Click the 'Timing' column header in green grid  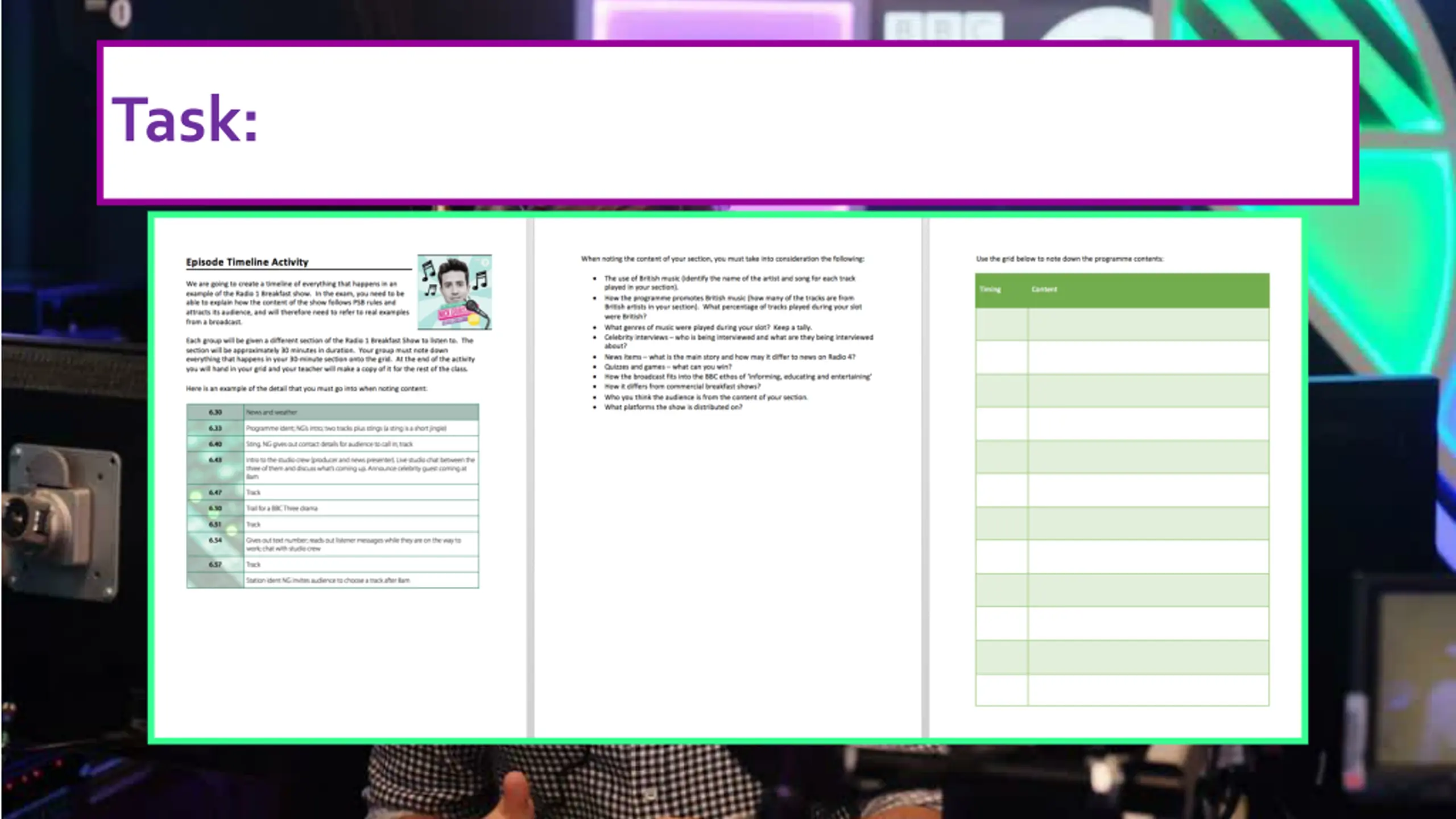990,289
